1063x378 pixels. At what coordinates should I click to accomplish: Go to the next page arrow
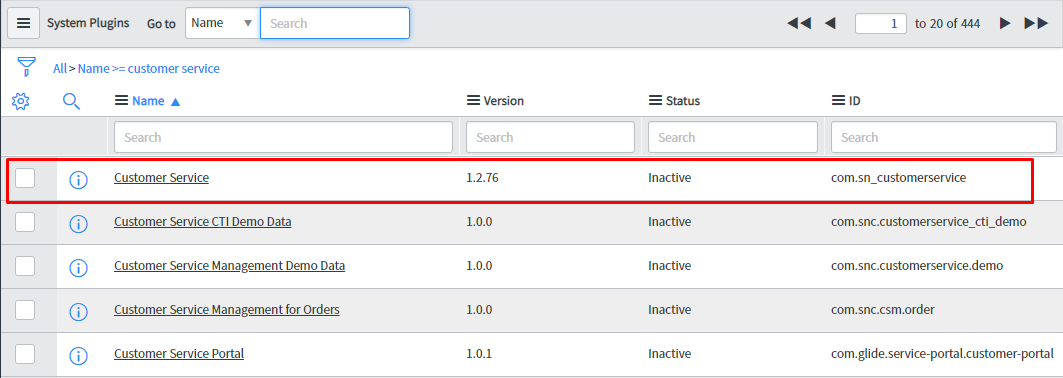click(x=1005, y=23)
